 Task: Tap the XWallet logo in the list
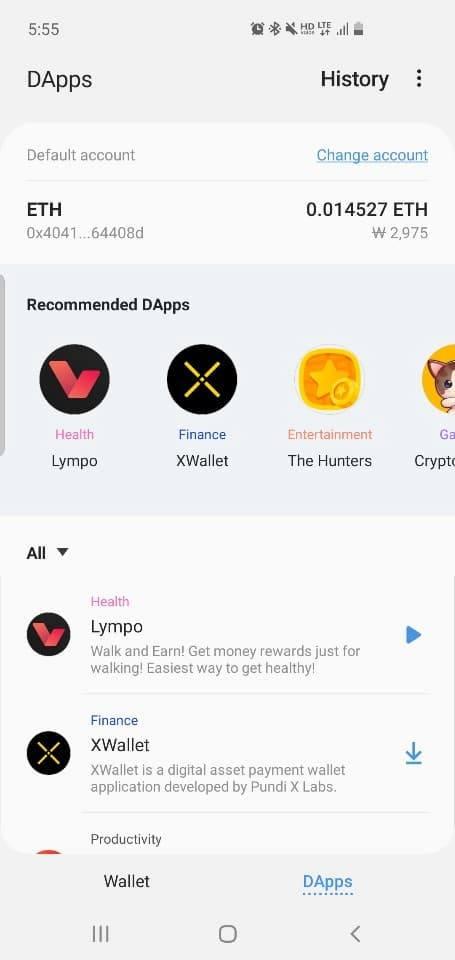click(x=48, y=753)
